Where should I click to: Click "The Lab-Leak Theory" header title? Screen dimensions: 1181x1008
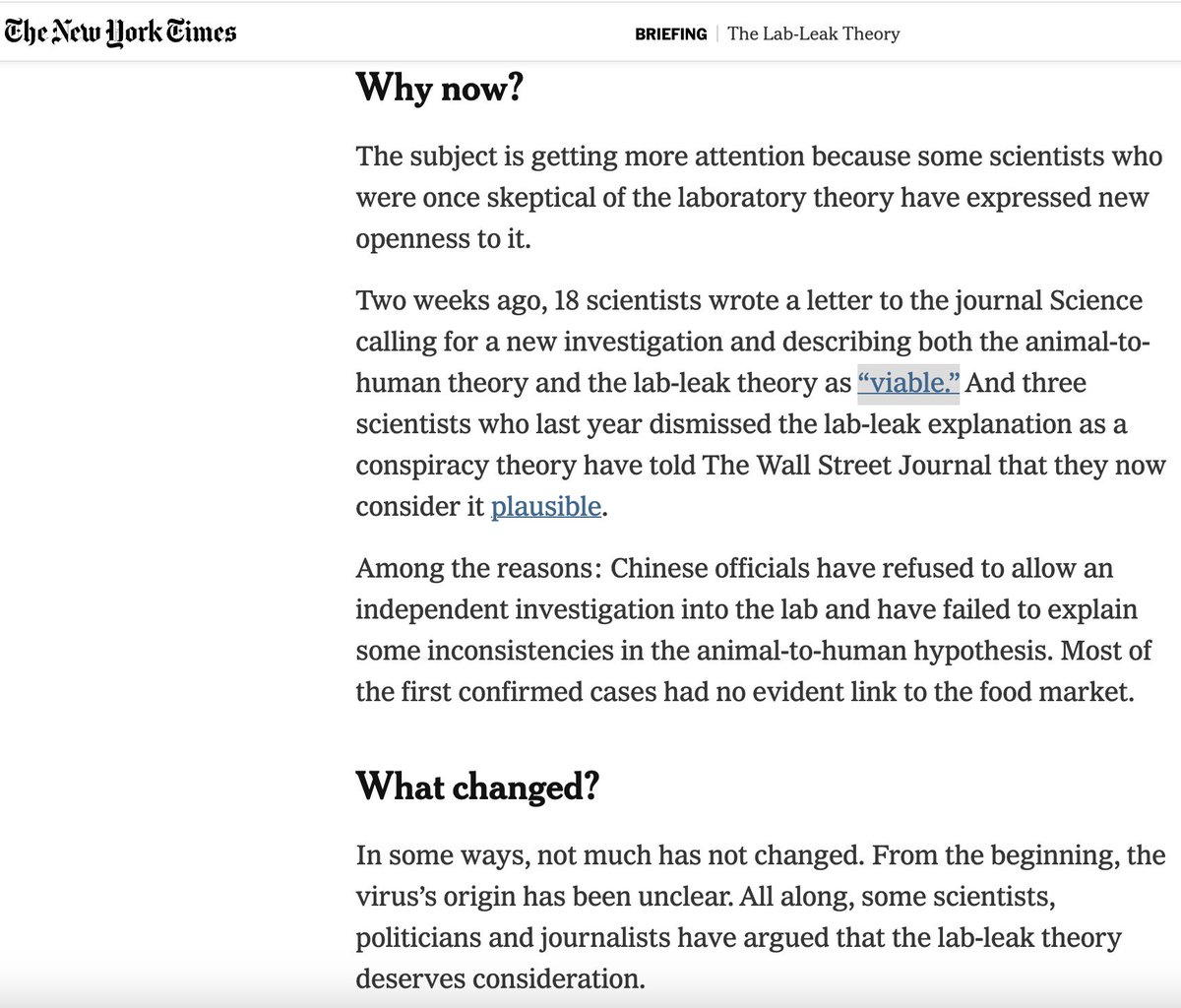coord(813,33)
